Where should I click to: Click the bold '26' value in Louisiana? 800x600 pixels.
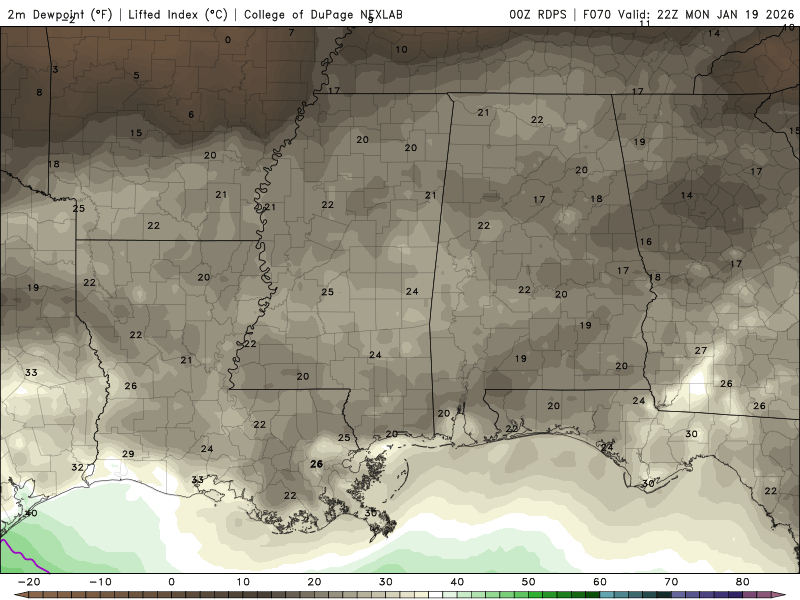coord(316,464)
